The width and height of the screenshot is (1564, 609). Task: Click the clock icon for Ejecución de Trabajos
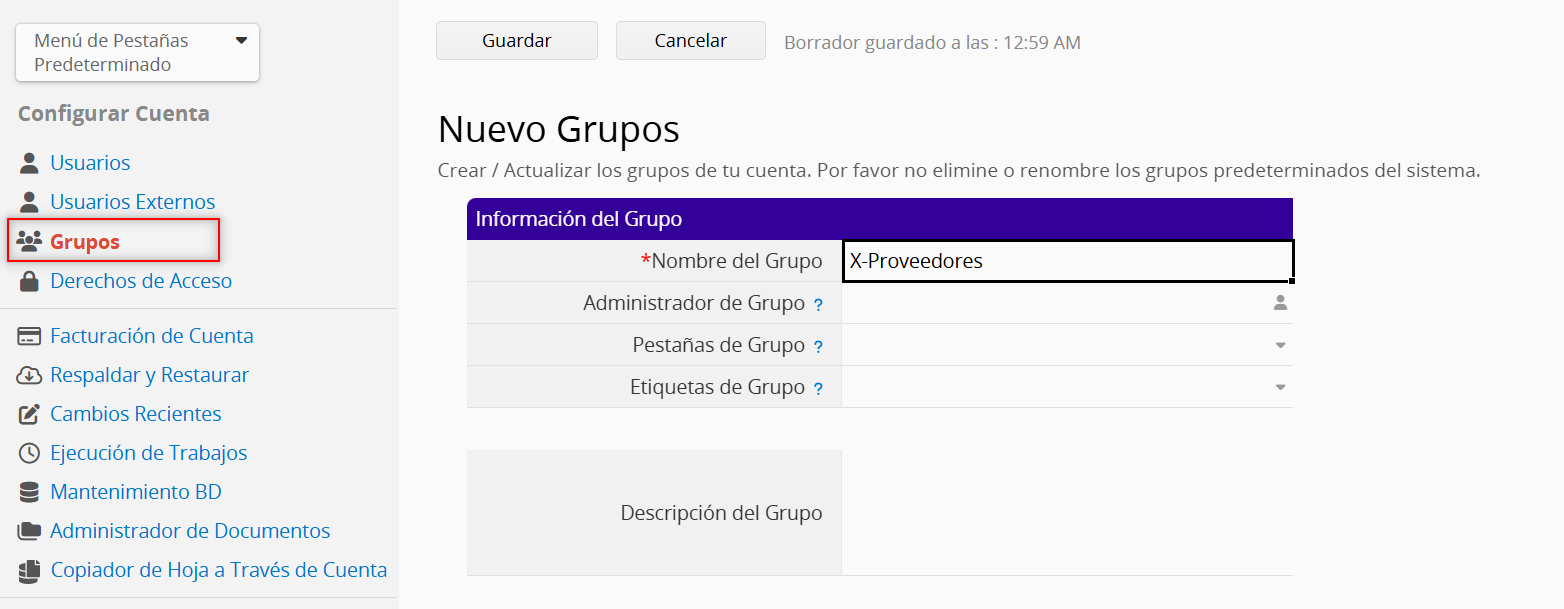(x=30, y=453)
